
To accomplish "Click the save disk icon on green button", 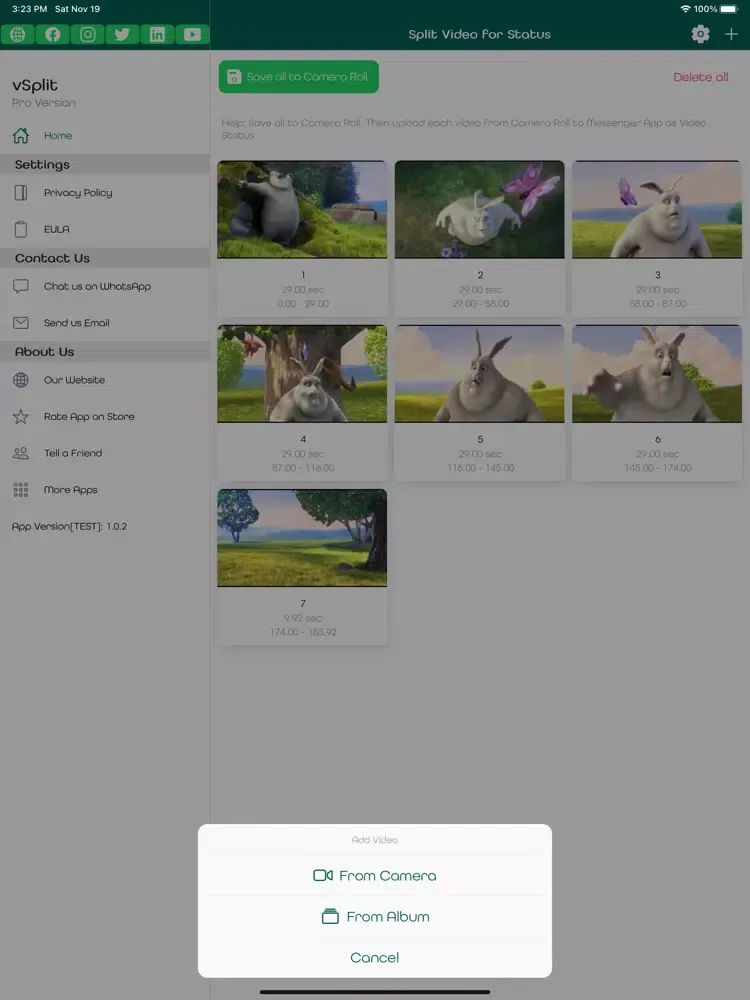I will [234, 77].
